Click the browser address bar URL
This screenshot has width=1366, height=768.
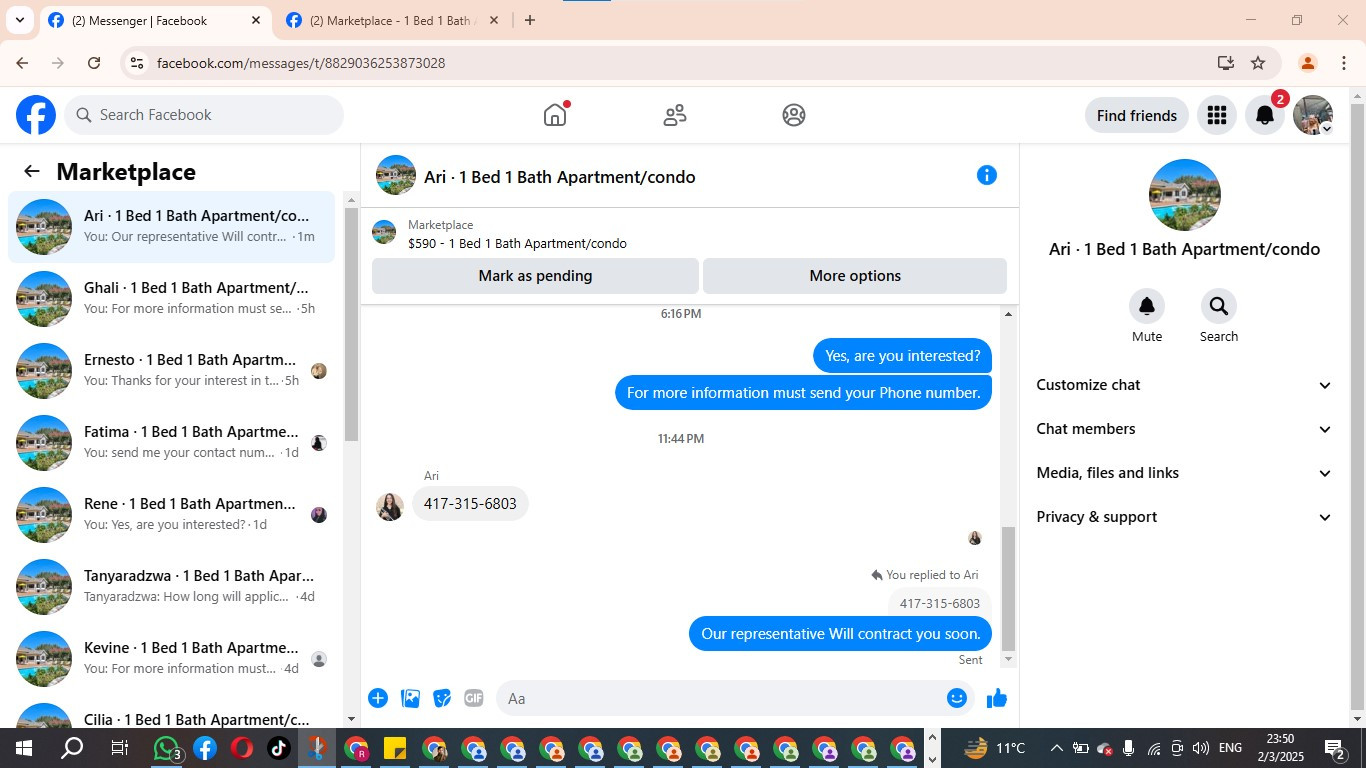[x=301, y=63]
